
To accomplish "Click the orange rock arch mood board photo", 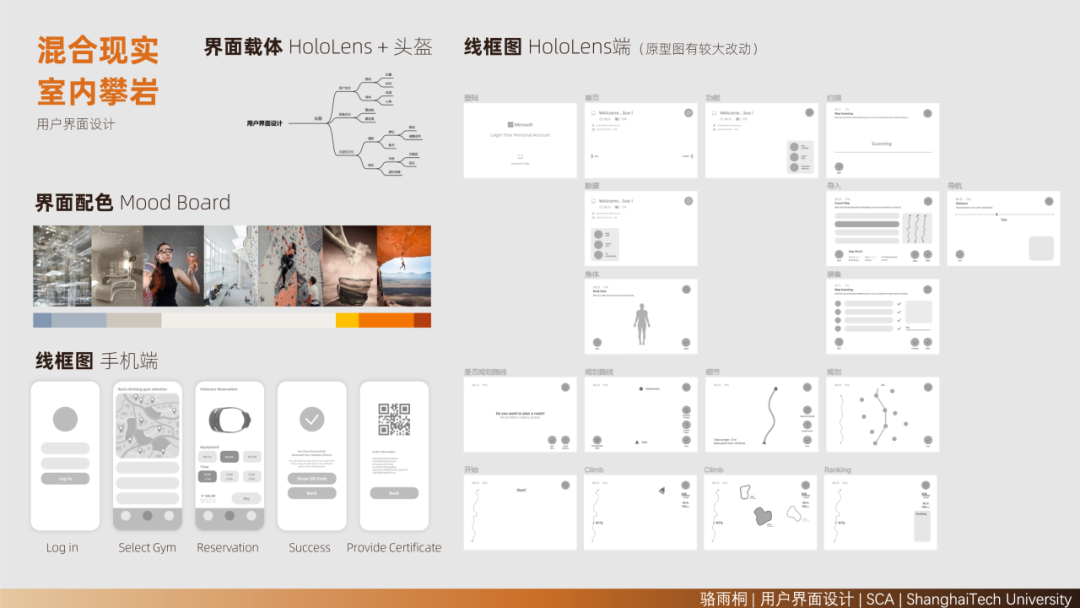I will point(404,266).
